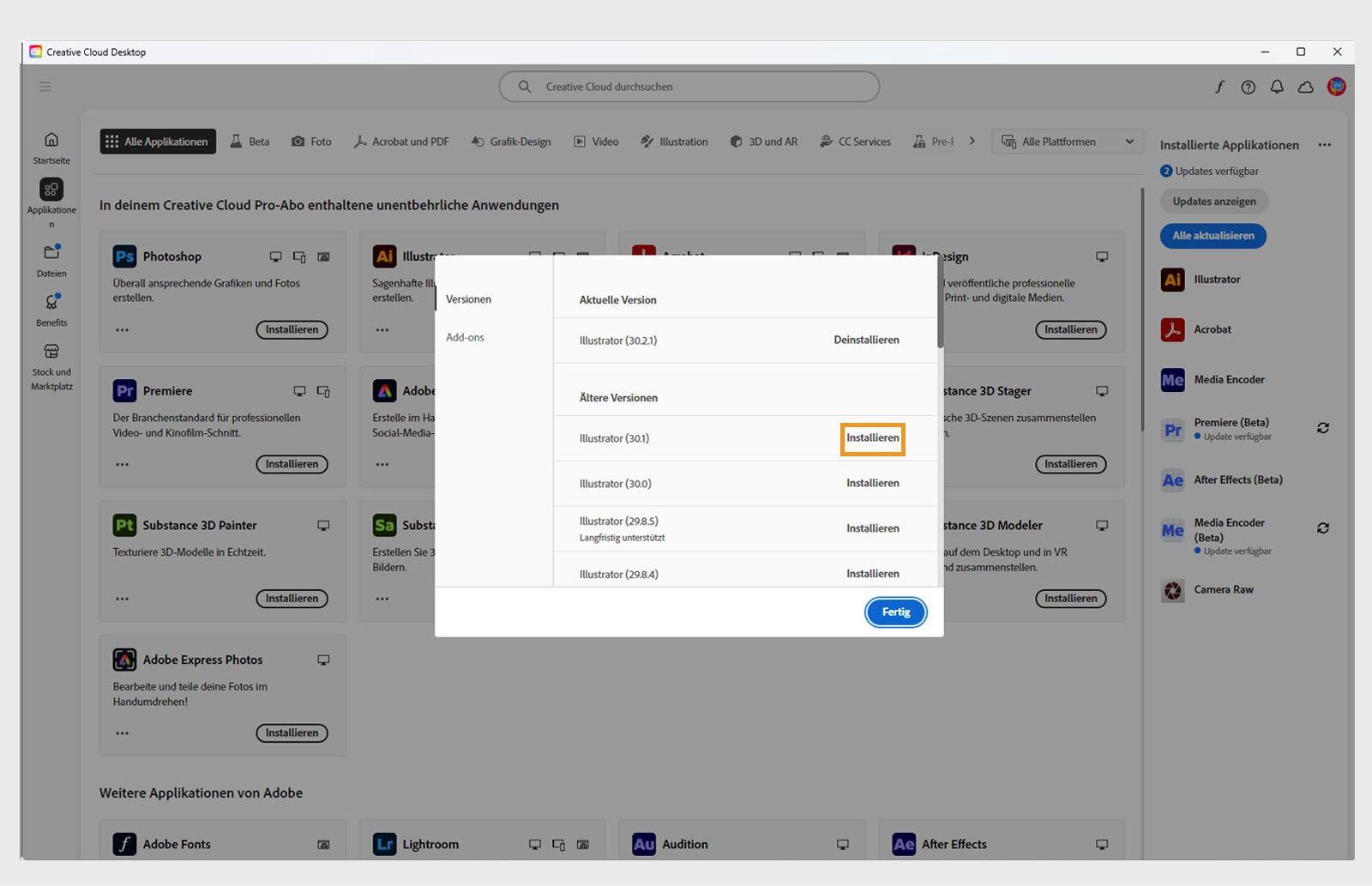
Task: Click the Creative Cloud search field
Action: (689, 87)
